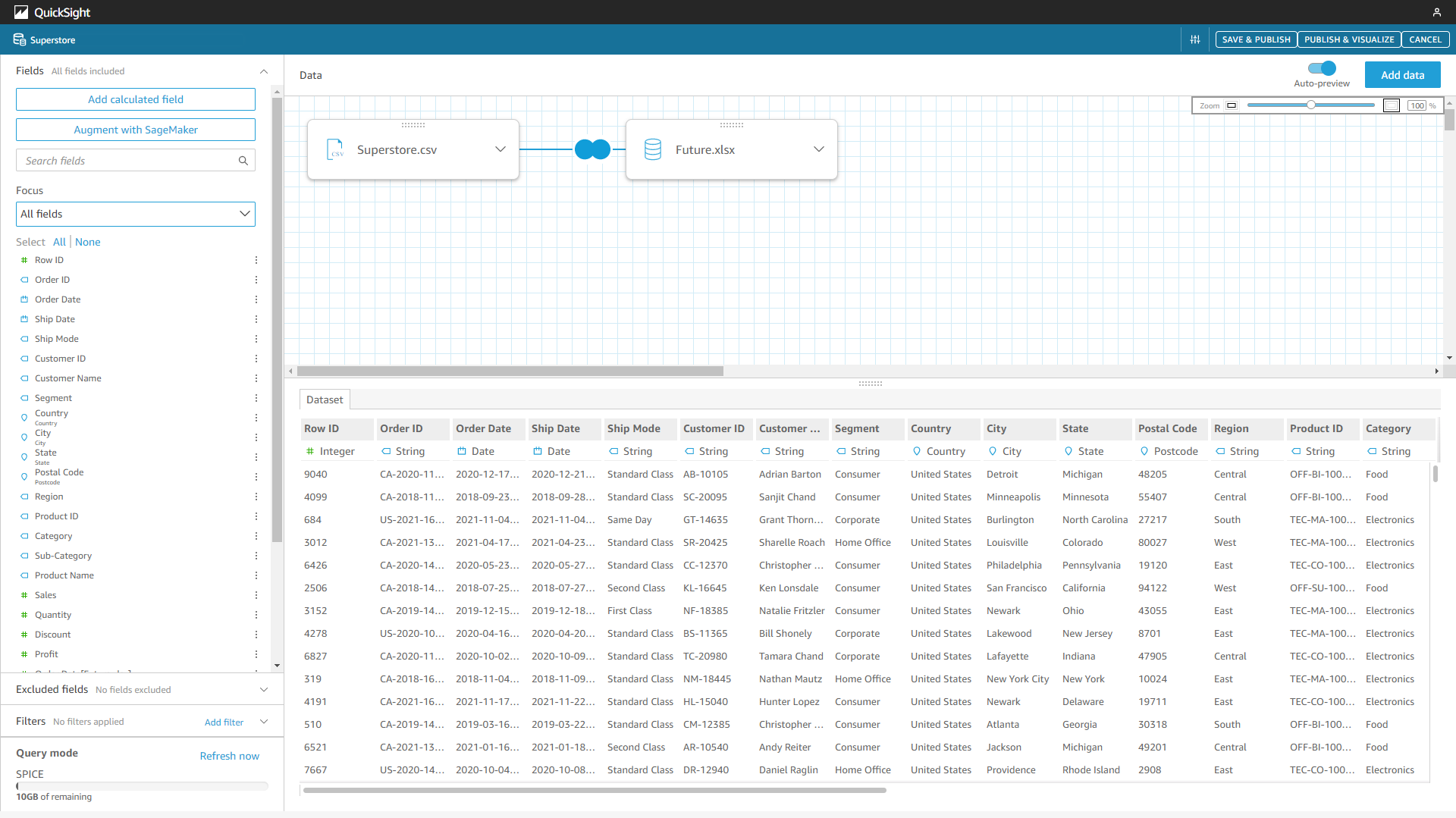Screen dimensions: 1456x818
Task: Click the join icon between the tables
Action: (592, 149)
